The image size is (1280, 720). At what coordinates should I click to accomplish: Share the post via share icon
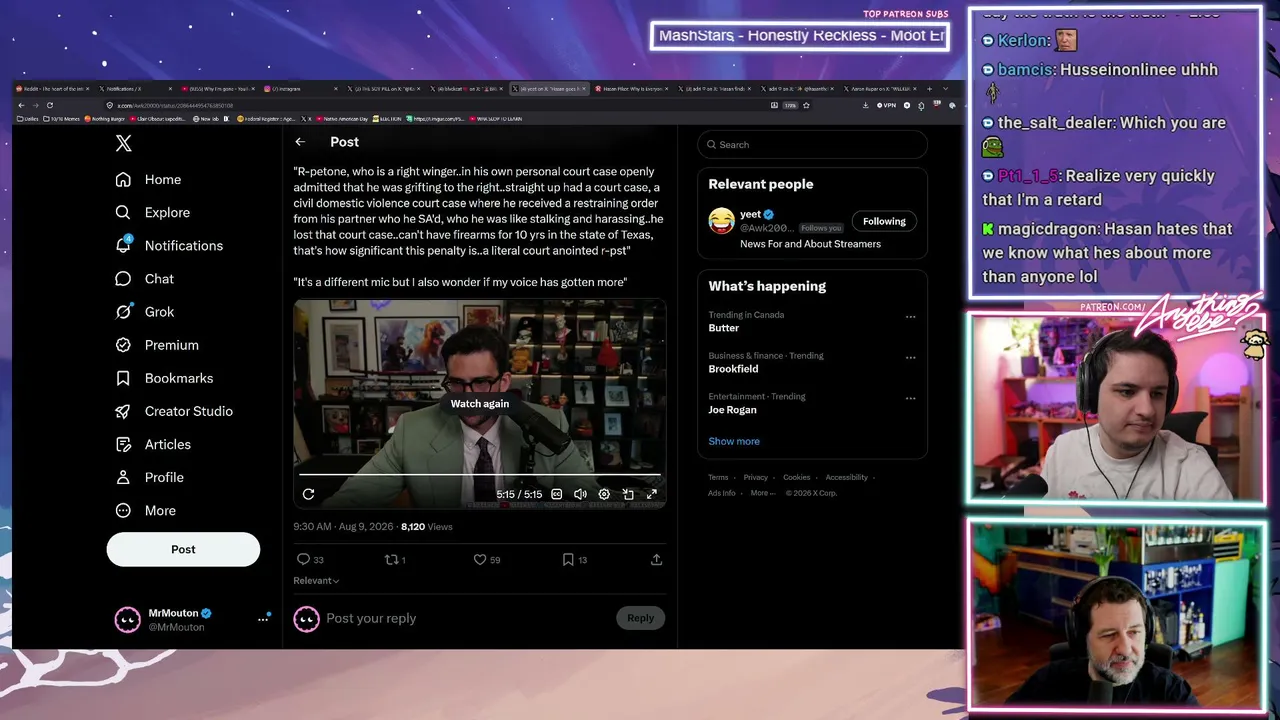656,560
